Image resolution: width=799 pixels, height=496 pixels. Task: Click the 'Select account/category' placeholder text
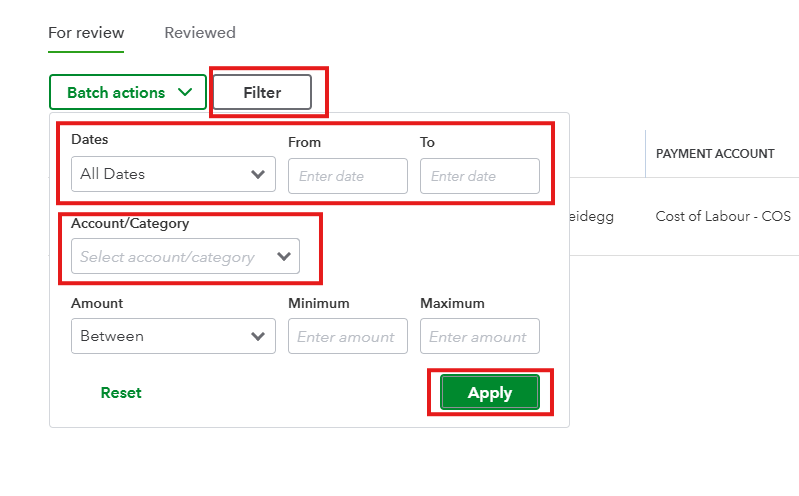(x=167, y=257)
